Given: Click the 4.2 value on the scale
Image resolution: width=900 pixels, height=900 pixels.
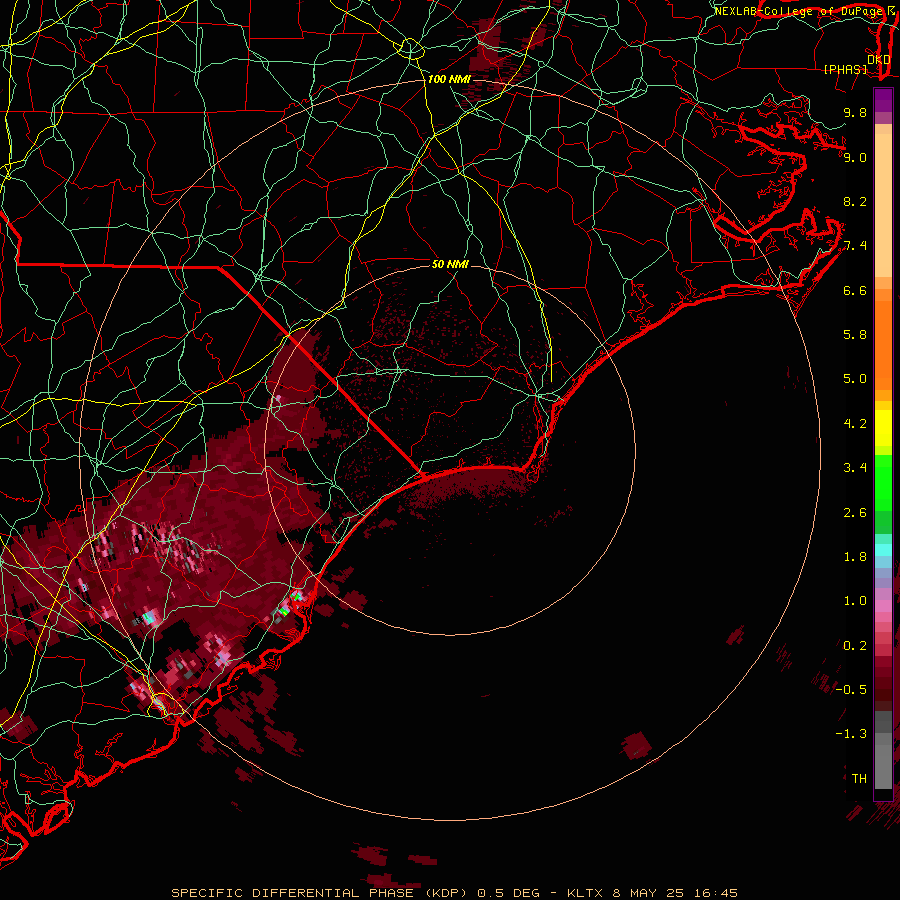Looking at the screenshot, I should pos(855,424).
